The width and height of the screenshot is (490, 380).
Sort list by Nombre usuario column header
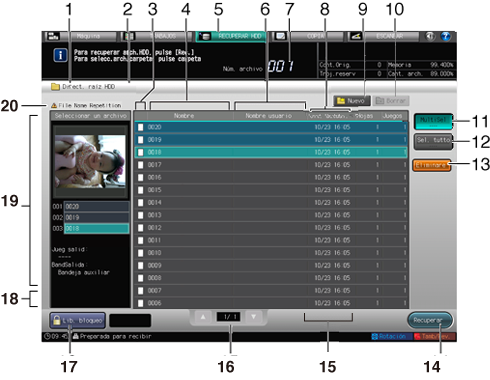tap(268, 116)
